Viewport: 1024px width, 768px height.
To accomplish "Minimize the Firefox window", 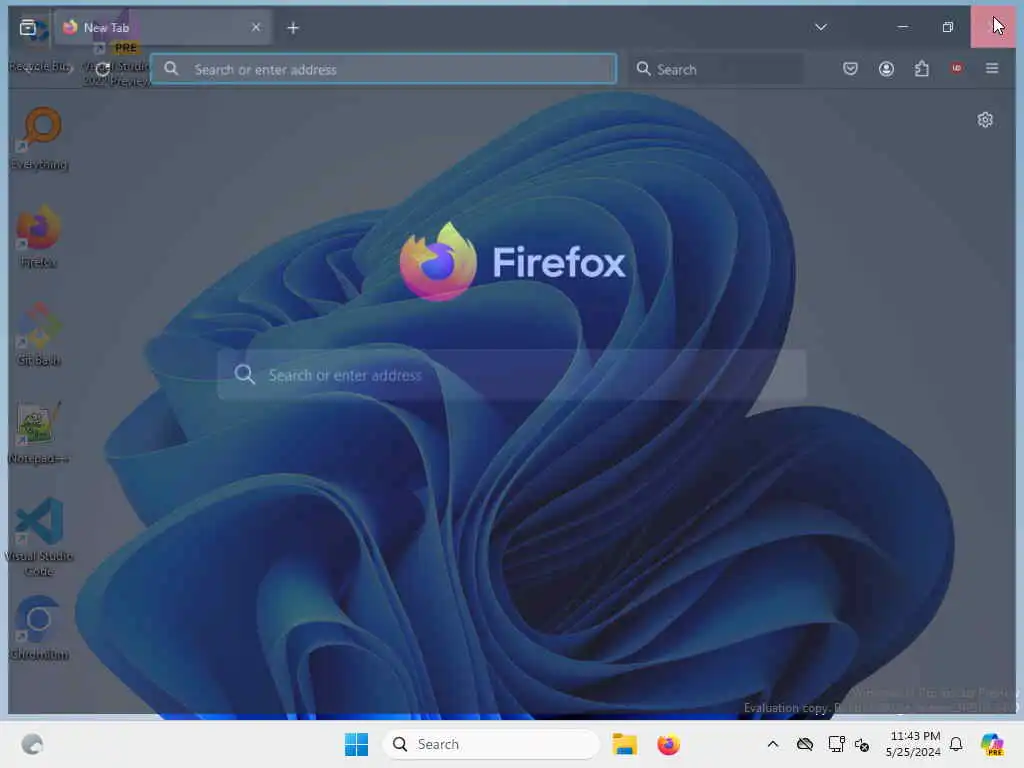I will 903,27.
